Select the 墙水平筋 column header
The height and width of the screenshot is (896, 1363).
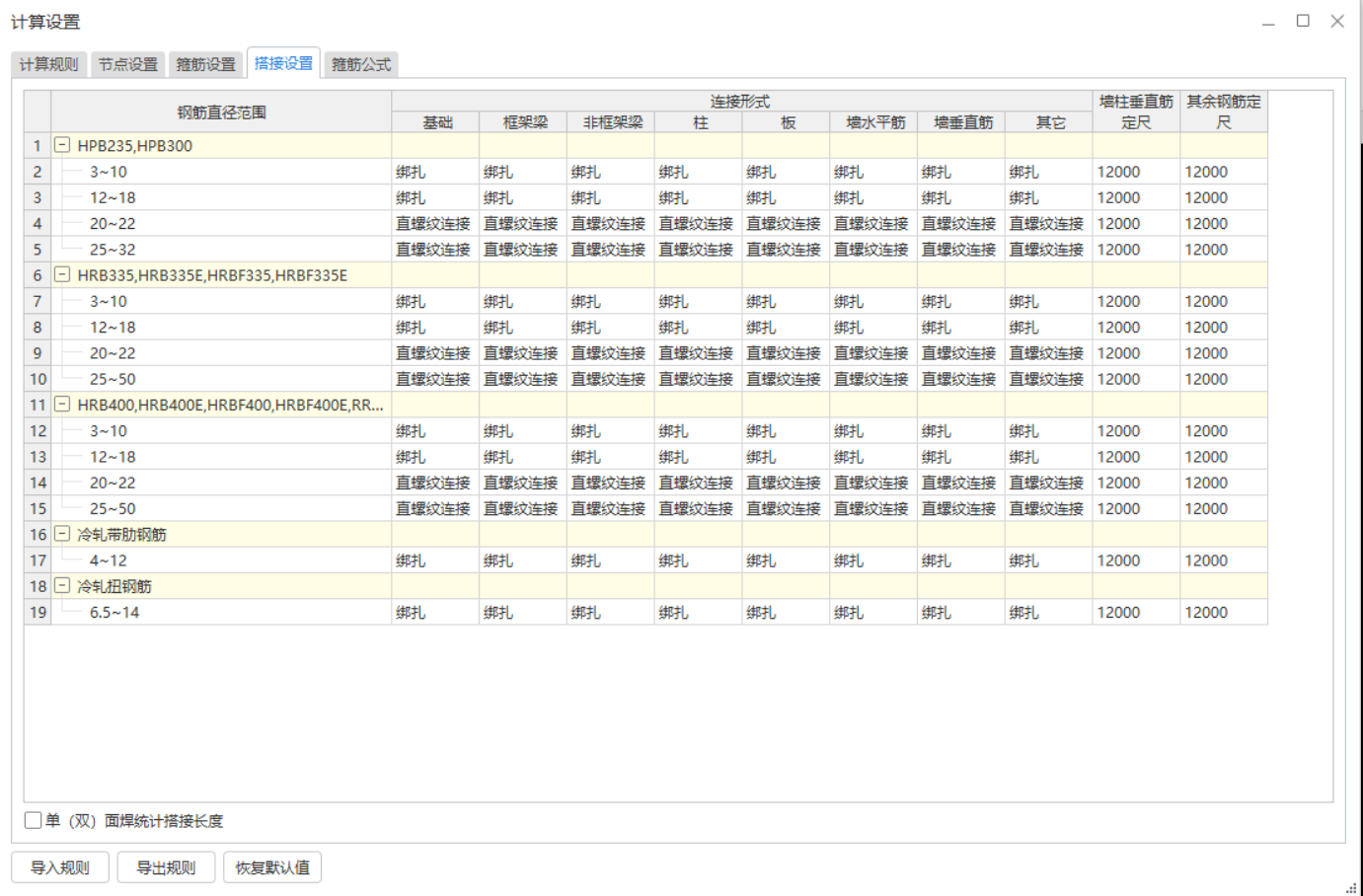(x=874, y=122)
